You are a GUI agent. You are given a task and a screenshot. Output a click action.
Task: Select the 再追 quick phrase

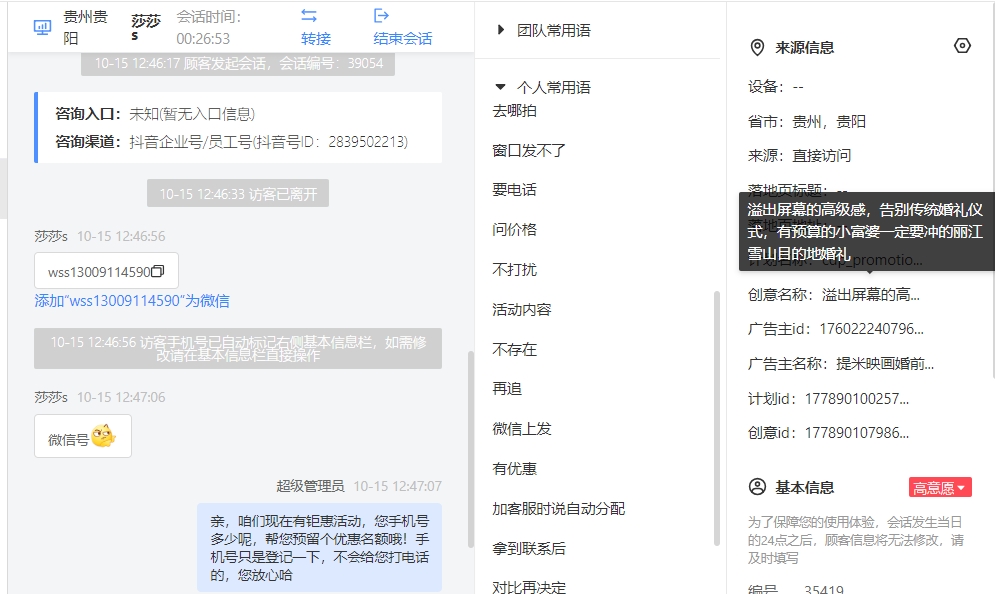click(x=507, y=389)
